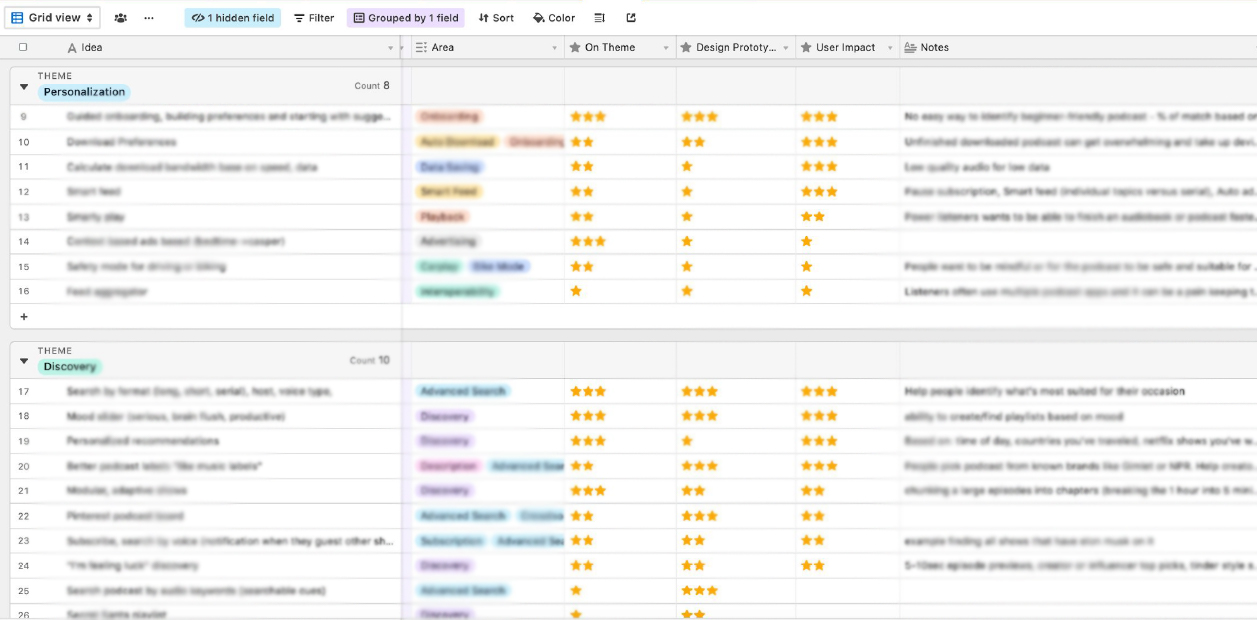
Task: Open the Area column dropdown arrow
Action: (x=554, y=48)
